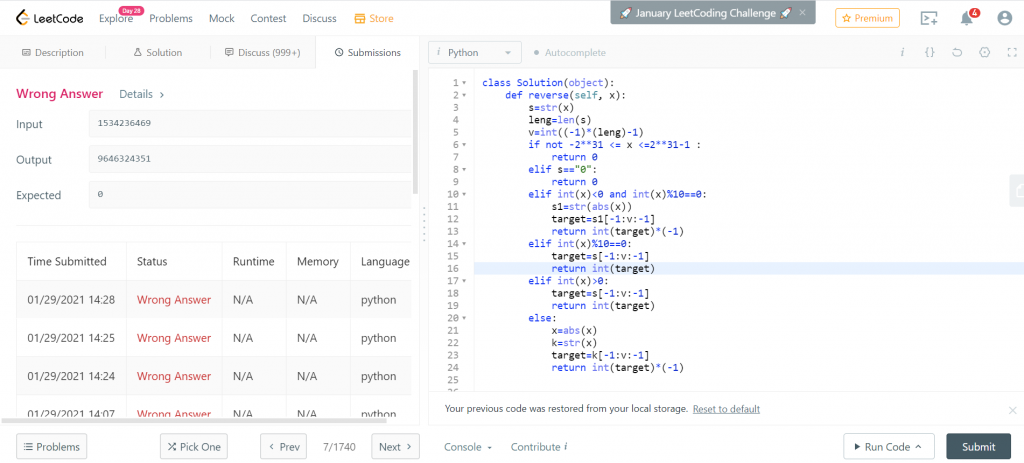
Task: Click the Premium button
Action: point(867,18)
